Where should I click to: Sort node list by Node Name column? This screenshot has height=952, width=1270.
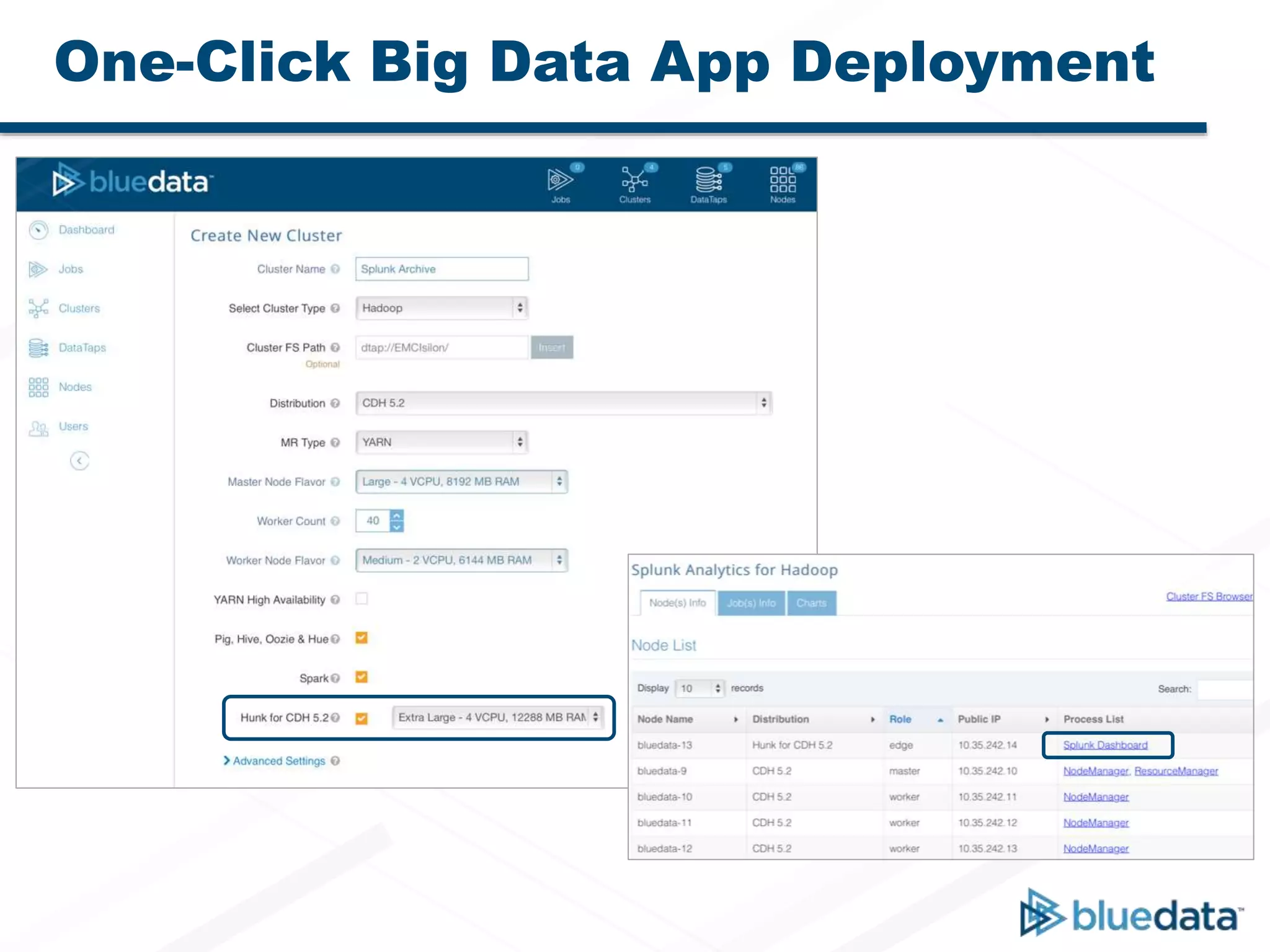tap(688, 720)
